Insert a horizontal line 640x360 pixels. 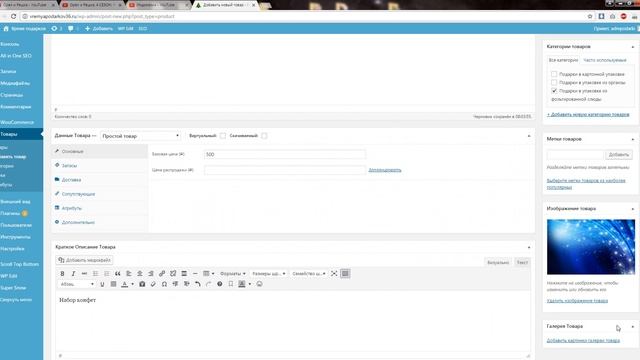coord(195,273)
